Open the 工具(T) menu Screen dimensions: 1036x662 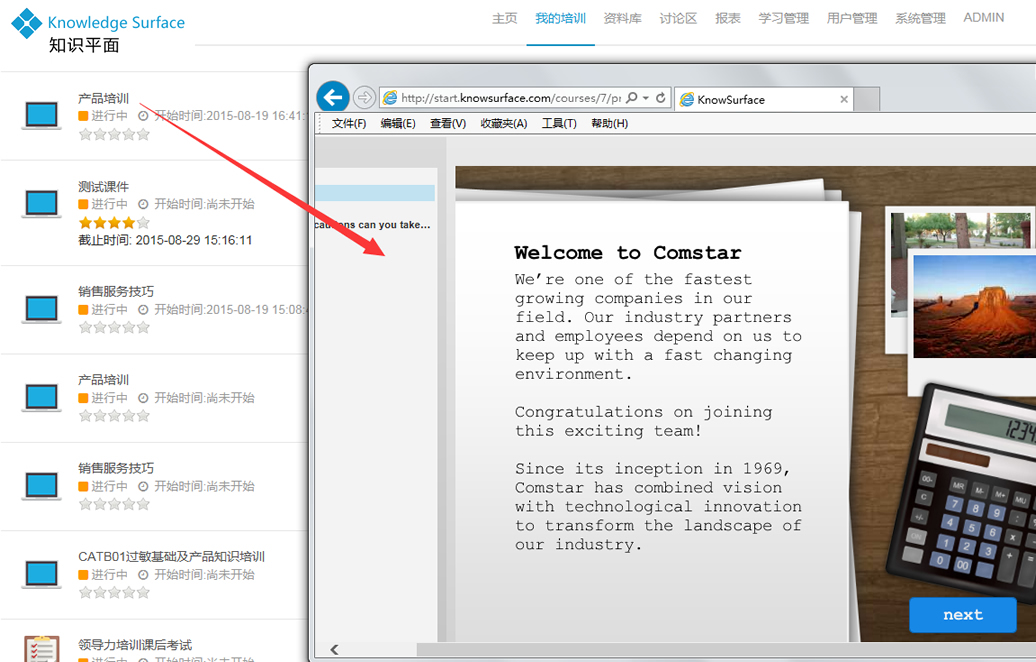pos(559,124)
